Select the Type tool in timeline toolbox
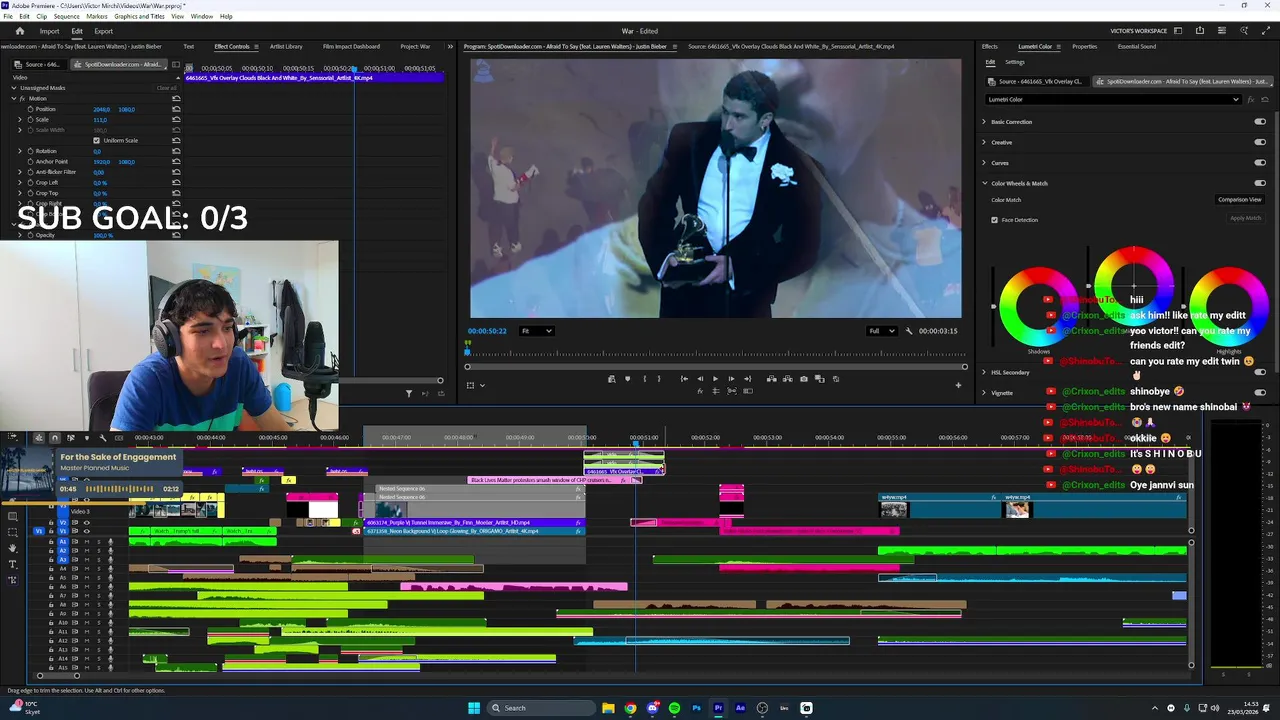Image resolution: width=1280 pixels, height=720 pixels. point(13,564)
